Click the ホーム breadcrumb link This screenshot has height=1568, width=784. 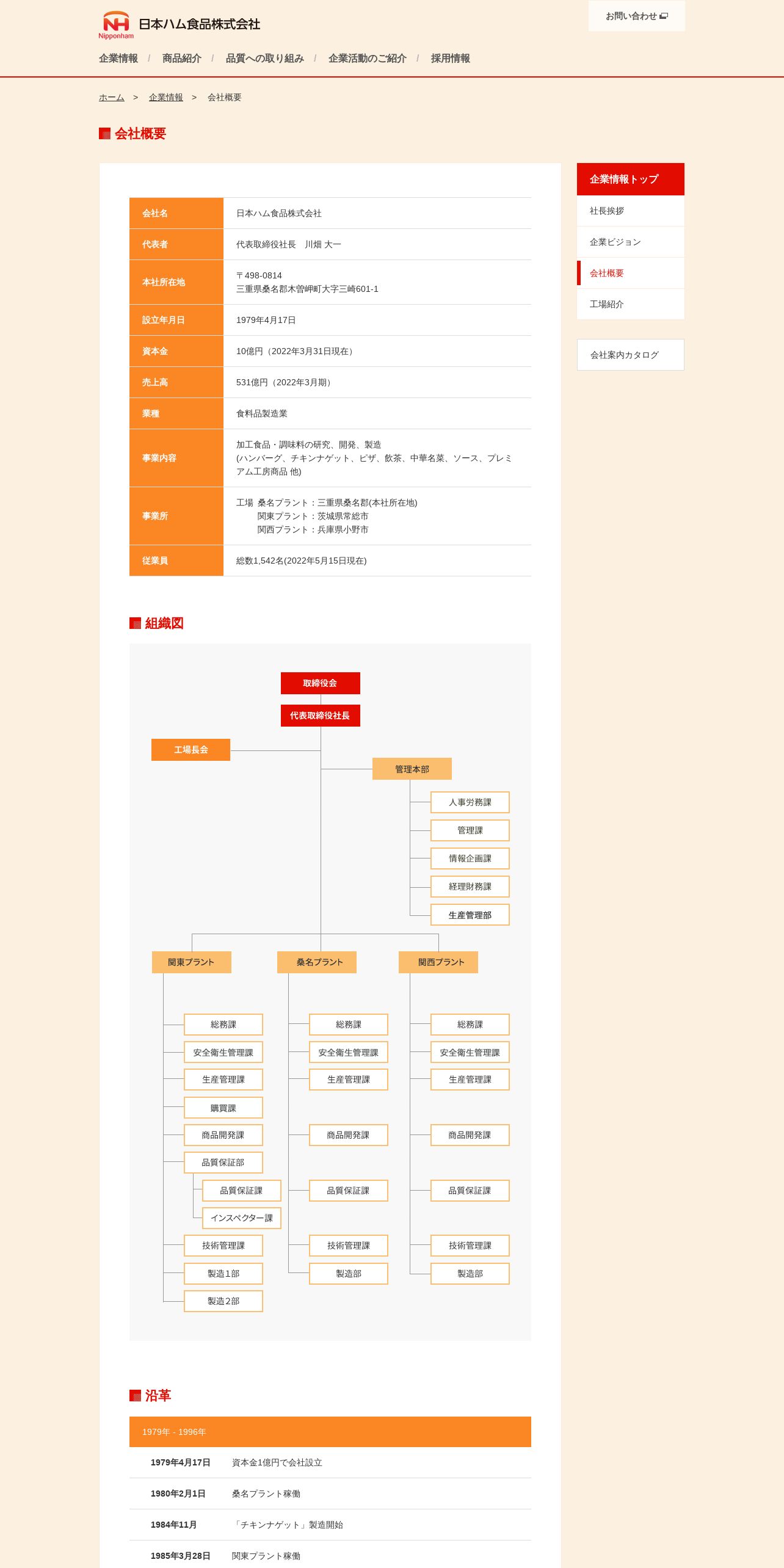(112, 97)
